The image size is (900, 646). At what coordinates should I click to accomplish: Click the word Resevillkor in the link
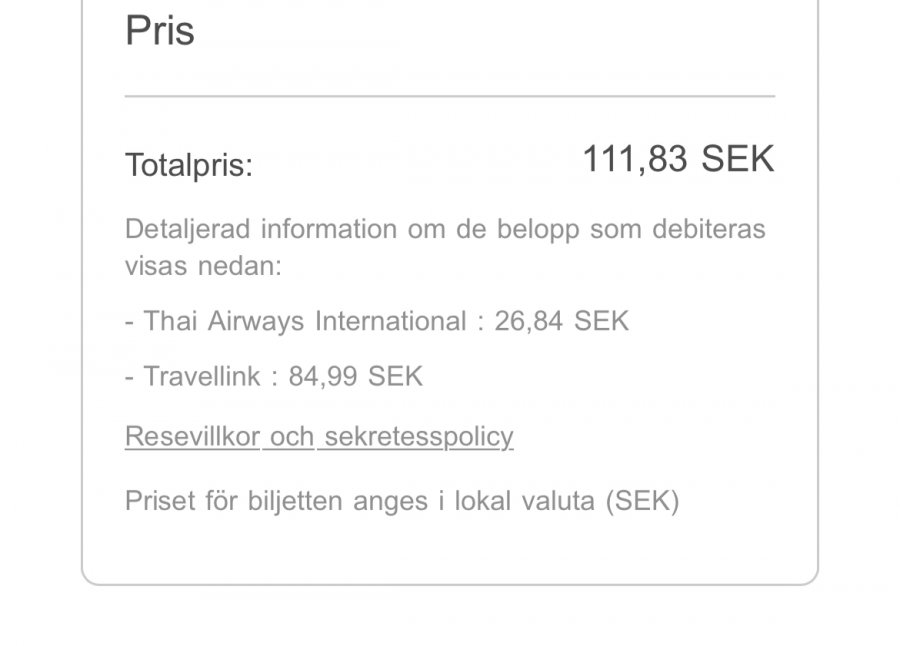[x=193, y=437]
